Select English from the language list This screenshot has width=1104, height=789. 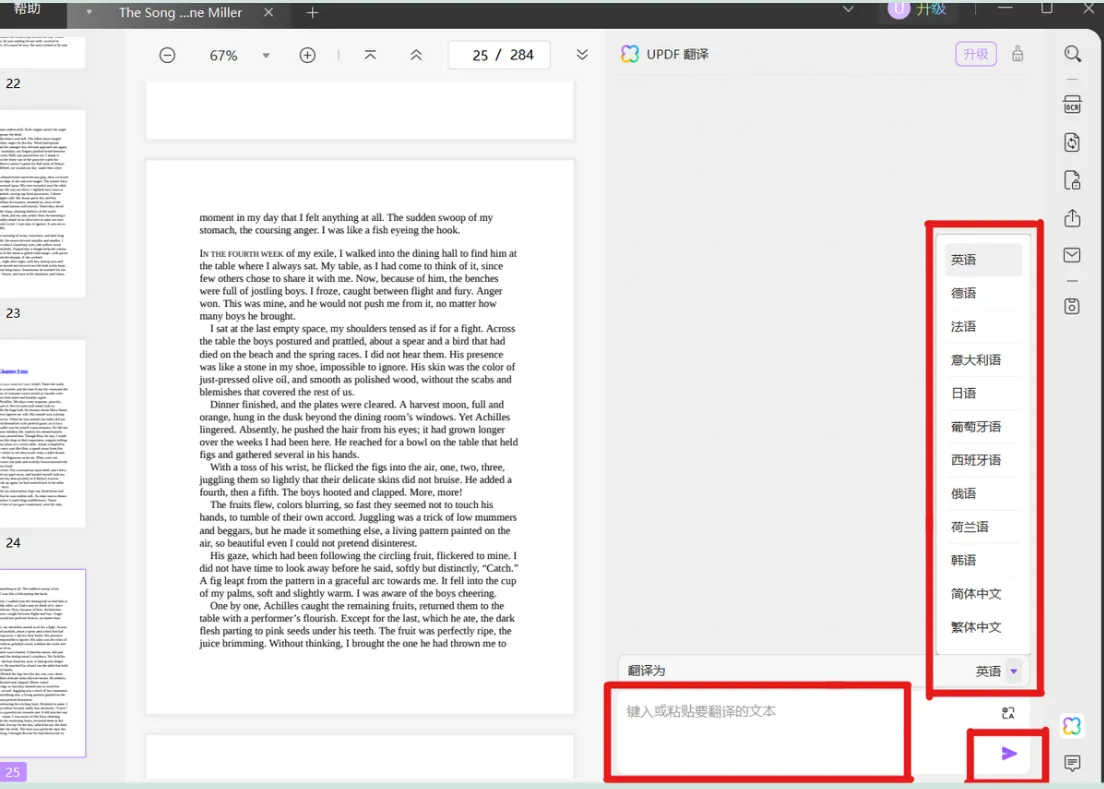tap(982, 260)
